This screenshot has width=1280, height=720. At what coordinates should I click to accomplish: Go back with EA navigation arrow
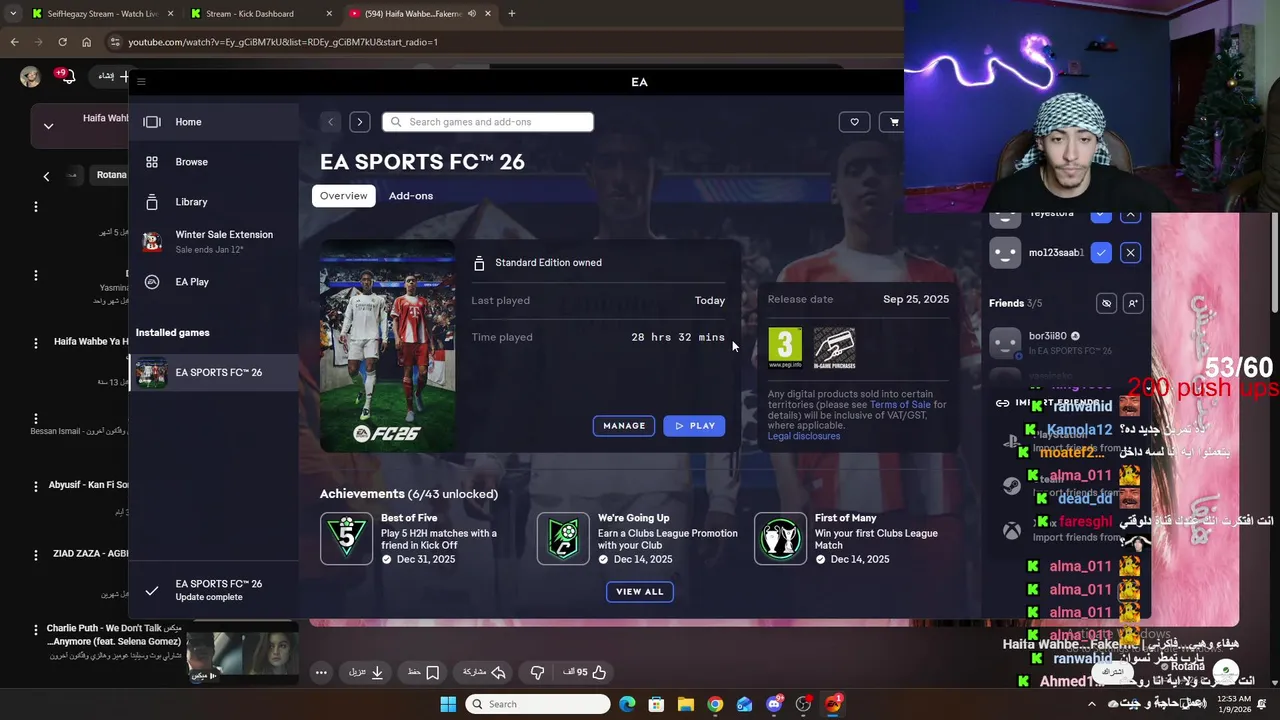click(330, 122)
